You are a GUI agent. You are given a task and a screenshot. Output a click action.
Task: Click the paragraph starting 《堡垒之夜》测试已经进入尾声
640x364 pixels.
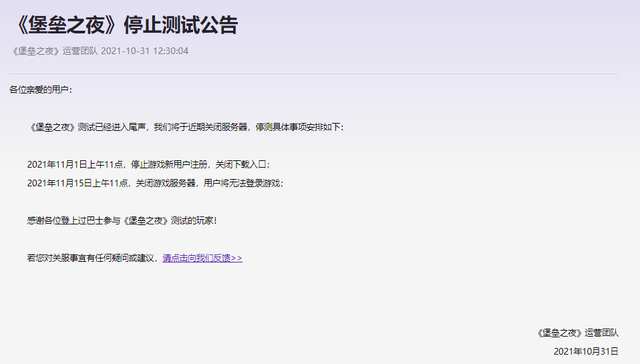[x=186, y=127]
